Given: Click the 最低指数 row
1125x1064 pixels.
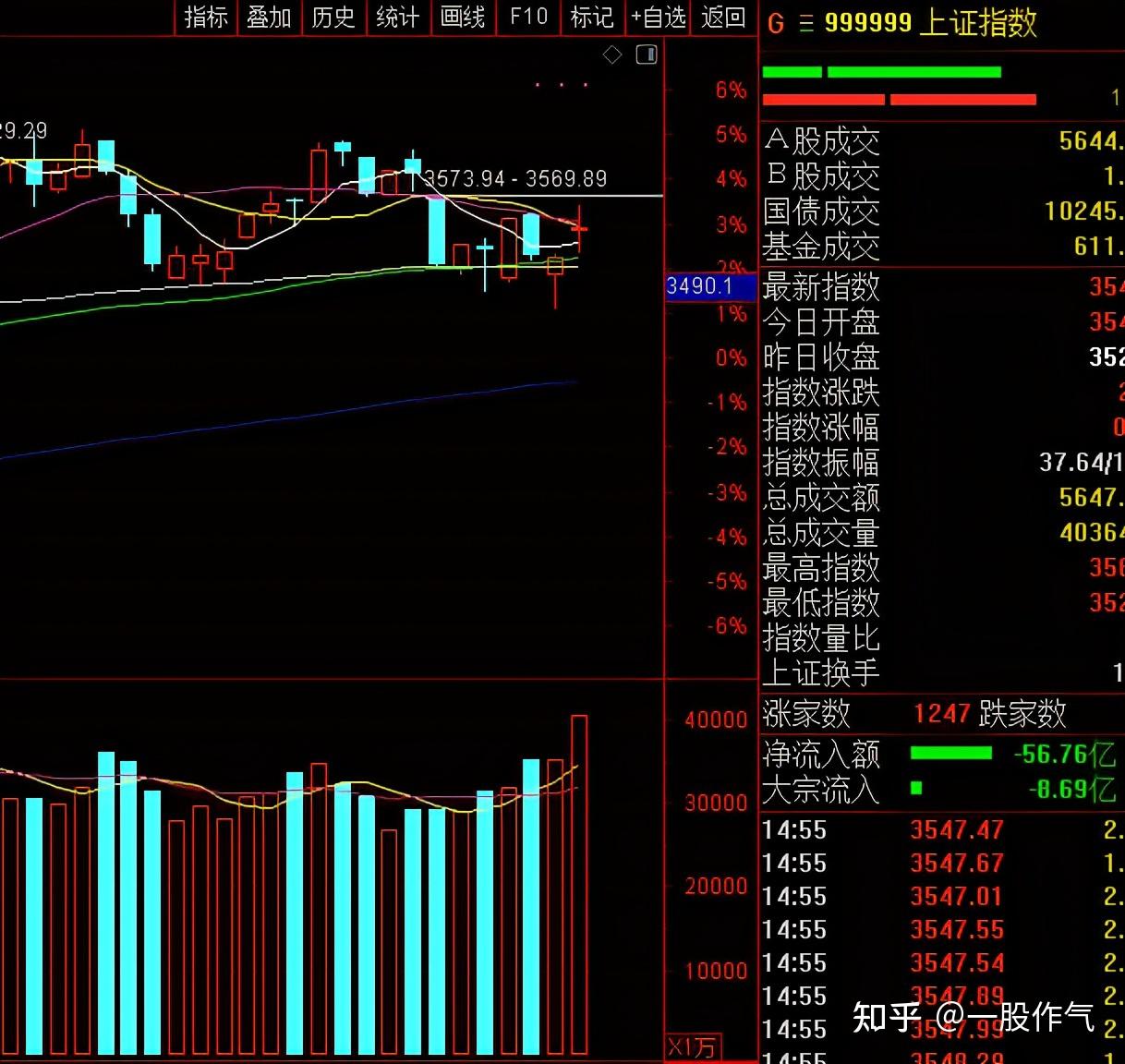Looking at the screenshot, I should tap(942, 603).
